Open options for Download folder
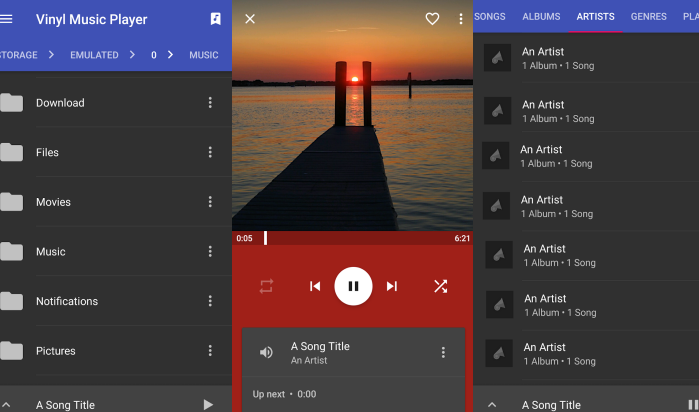This screenshot has height=412, width=699. 210,103
